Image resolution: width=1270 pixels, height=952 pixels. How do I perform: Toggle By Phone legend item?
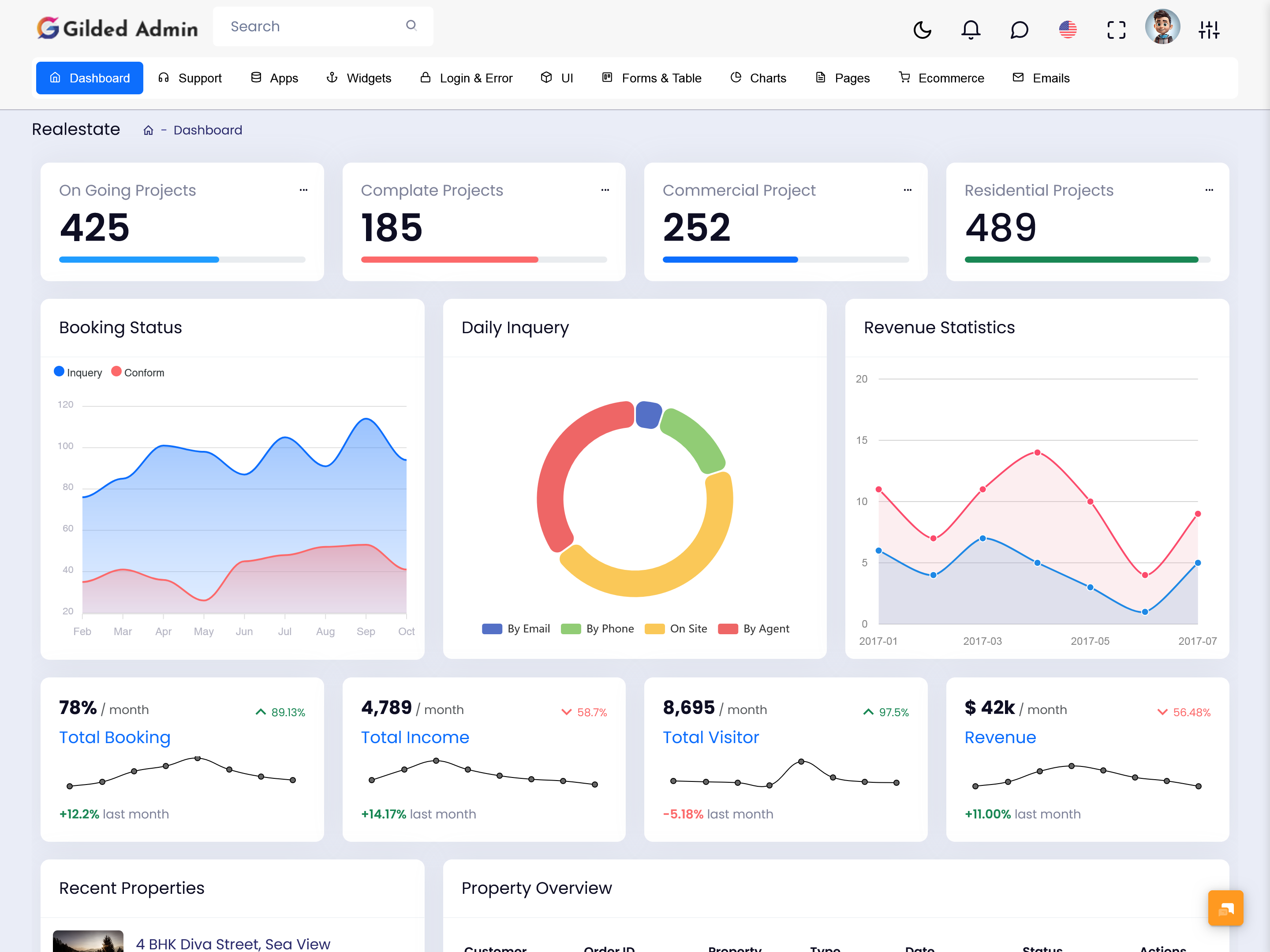click(x=597, y=629)
